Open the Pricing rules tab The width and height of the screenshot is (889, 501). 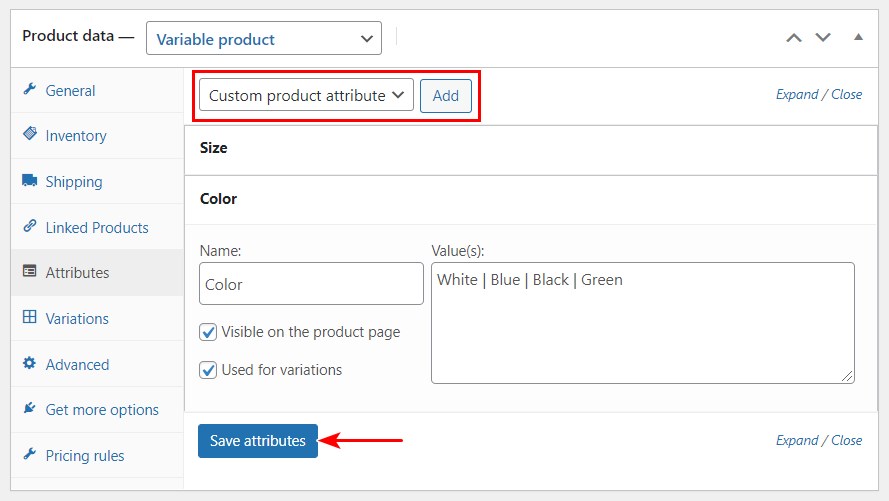coord(97,456)
